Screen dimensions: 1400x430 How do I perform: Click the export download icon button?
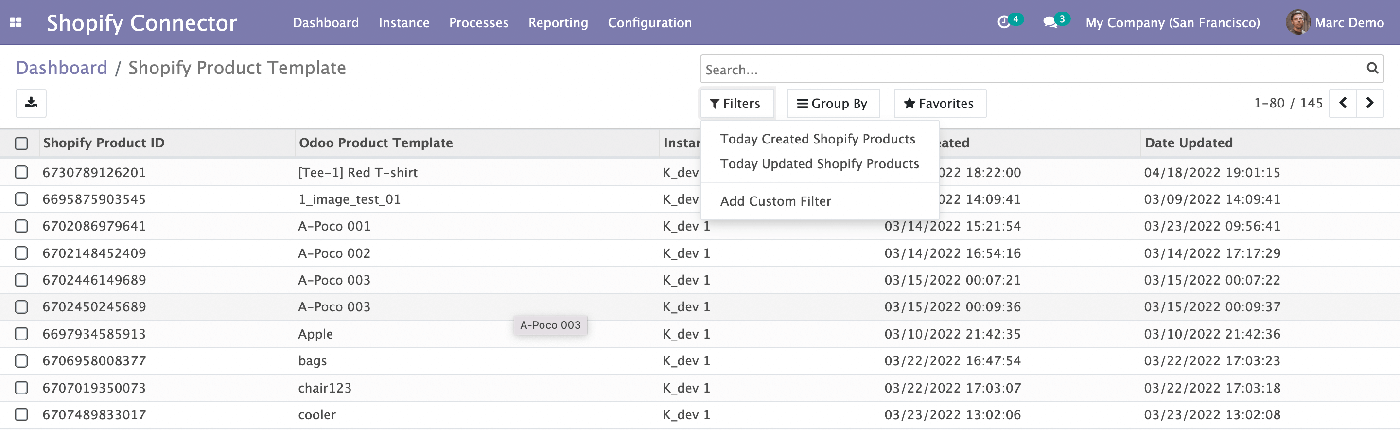tap(31, 102)
